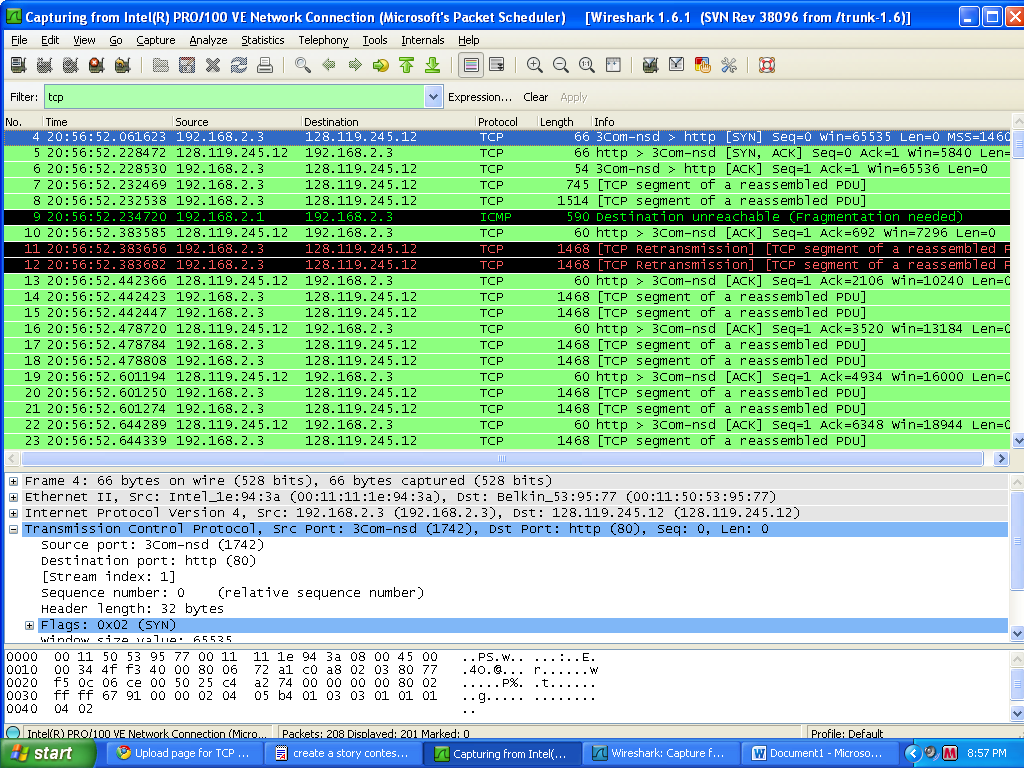Collapse Transmission Control Protocol node
This screenshot has width=1024, height=768.
(13, 530)
